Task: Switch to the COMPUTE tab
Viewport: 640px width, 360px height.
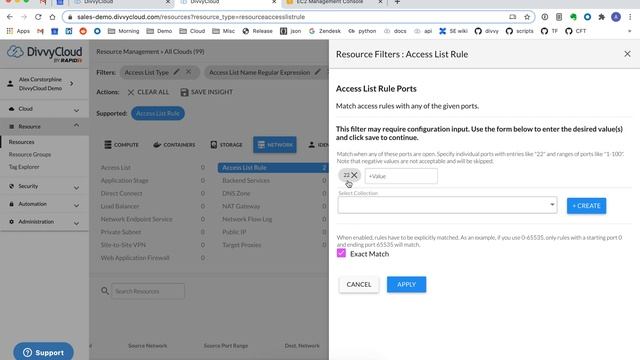Action: (121, 145)
